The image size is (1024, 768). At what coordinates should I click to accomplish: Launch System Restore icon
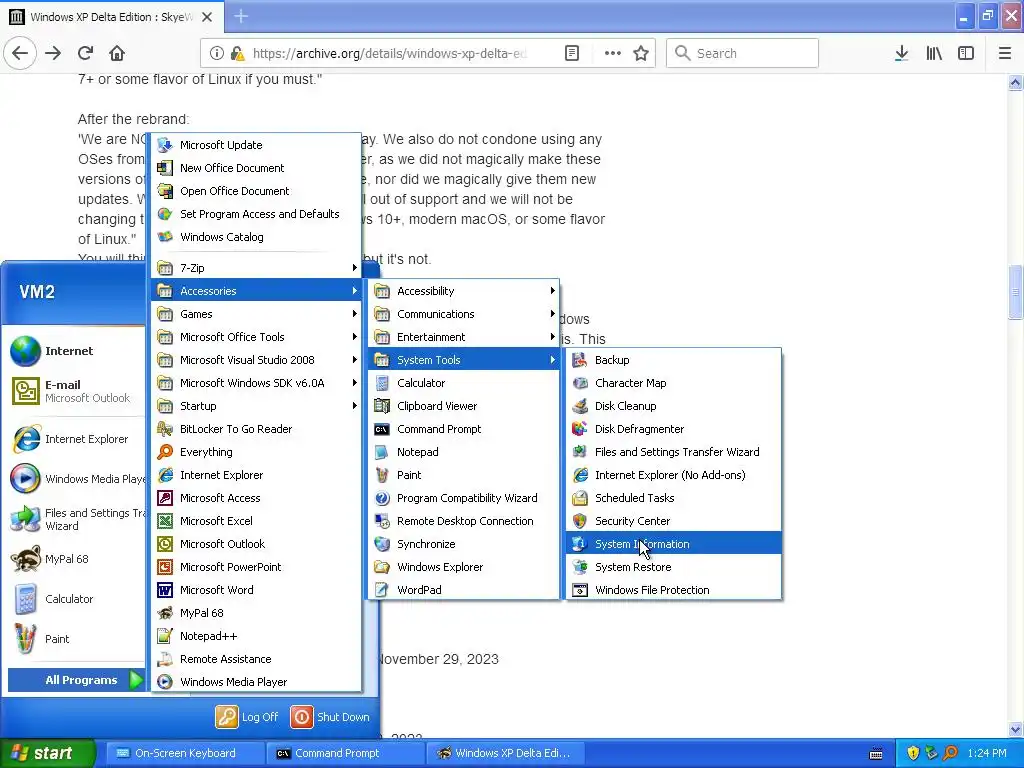[579, 567]
